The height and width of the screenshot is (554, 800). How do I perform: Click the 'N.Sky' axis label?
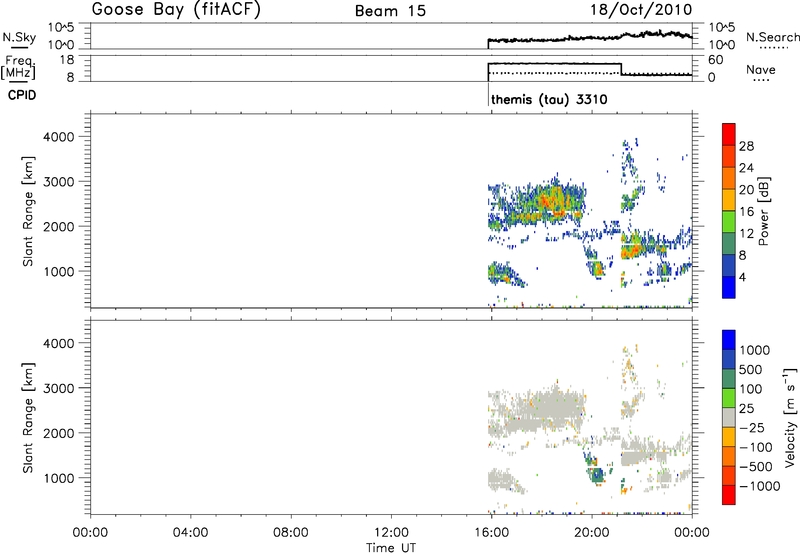[x=19, y=37]
